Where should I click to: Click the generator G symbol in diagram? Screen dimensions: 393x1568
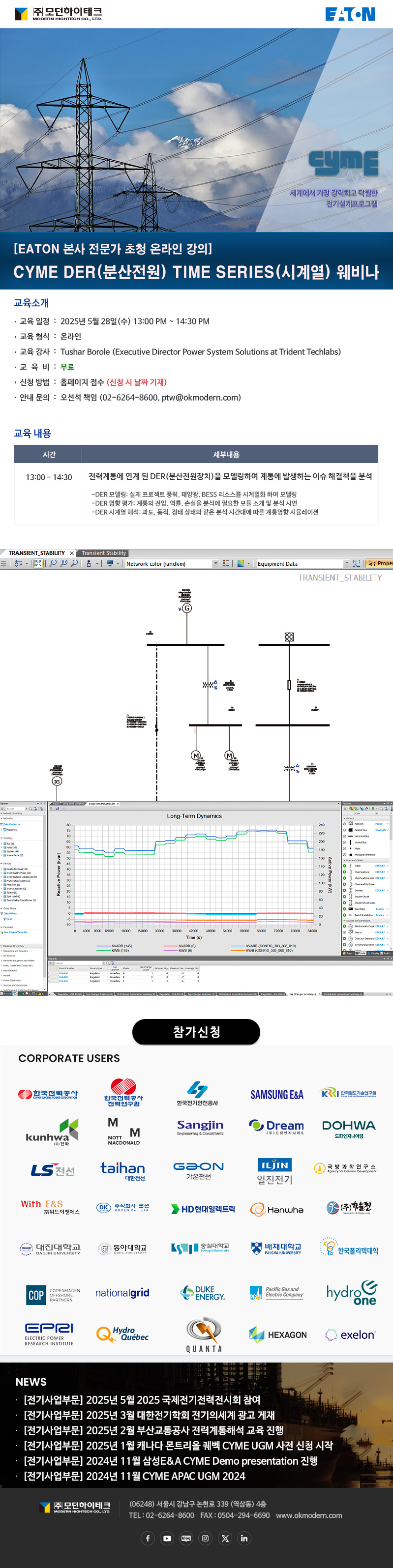tap(187, 608)
